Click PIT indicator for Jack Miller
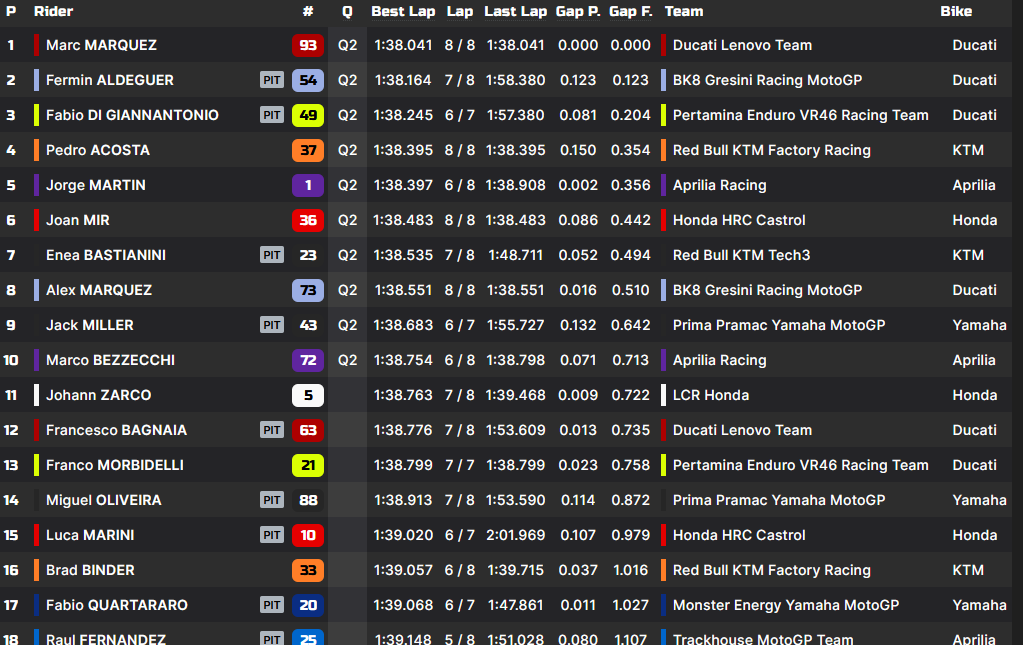The image size is (1023, 645). click(271, 325)
